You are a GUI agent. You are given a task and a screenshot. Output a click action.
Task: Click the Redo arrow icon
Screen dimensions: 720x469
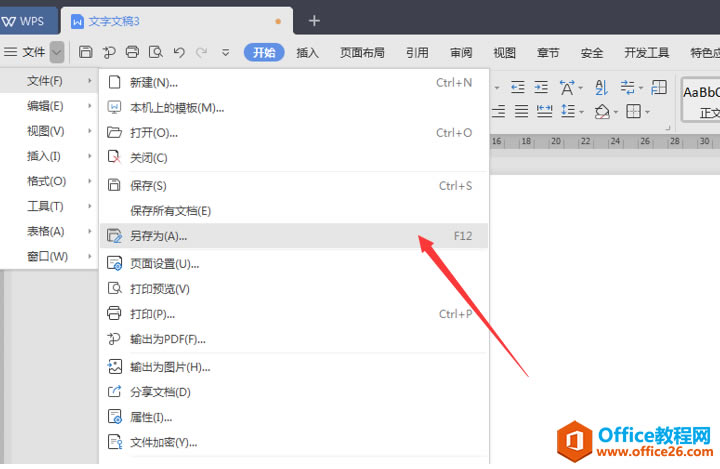point(202,52)
